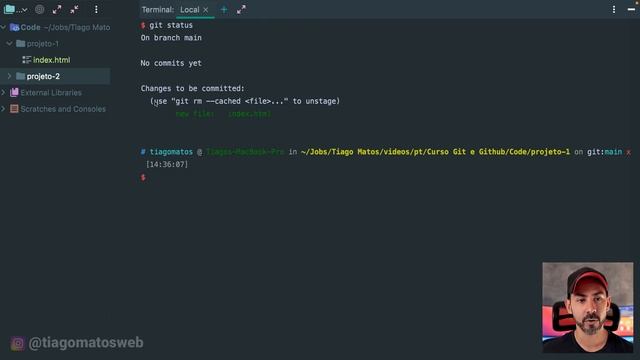Click the terminal input prompt line
640x360 pixels.
tap(143, 177)
